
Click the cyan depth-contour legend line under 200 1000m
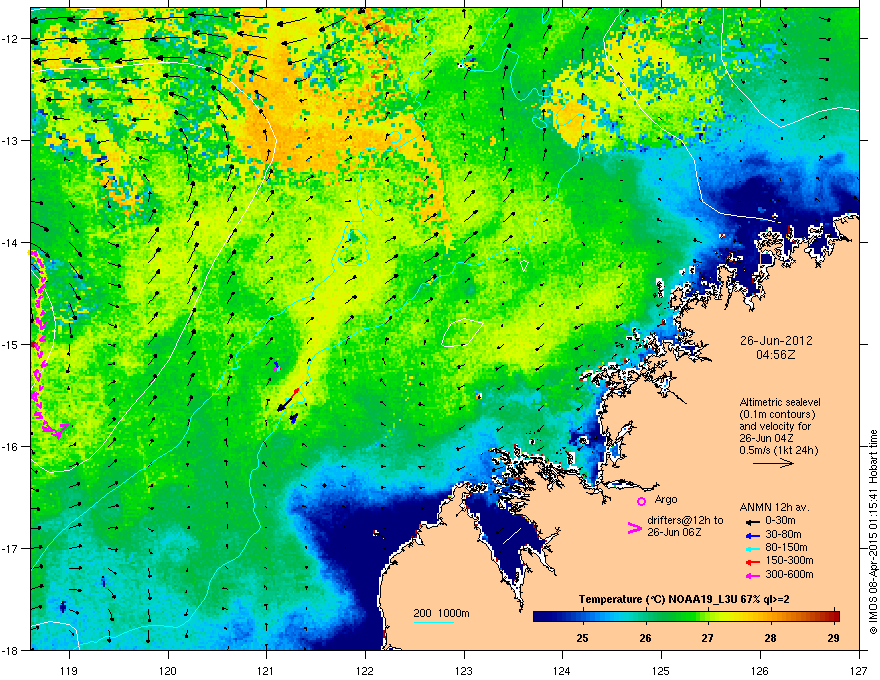click(x=433, y=622)
